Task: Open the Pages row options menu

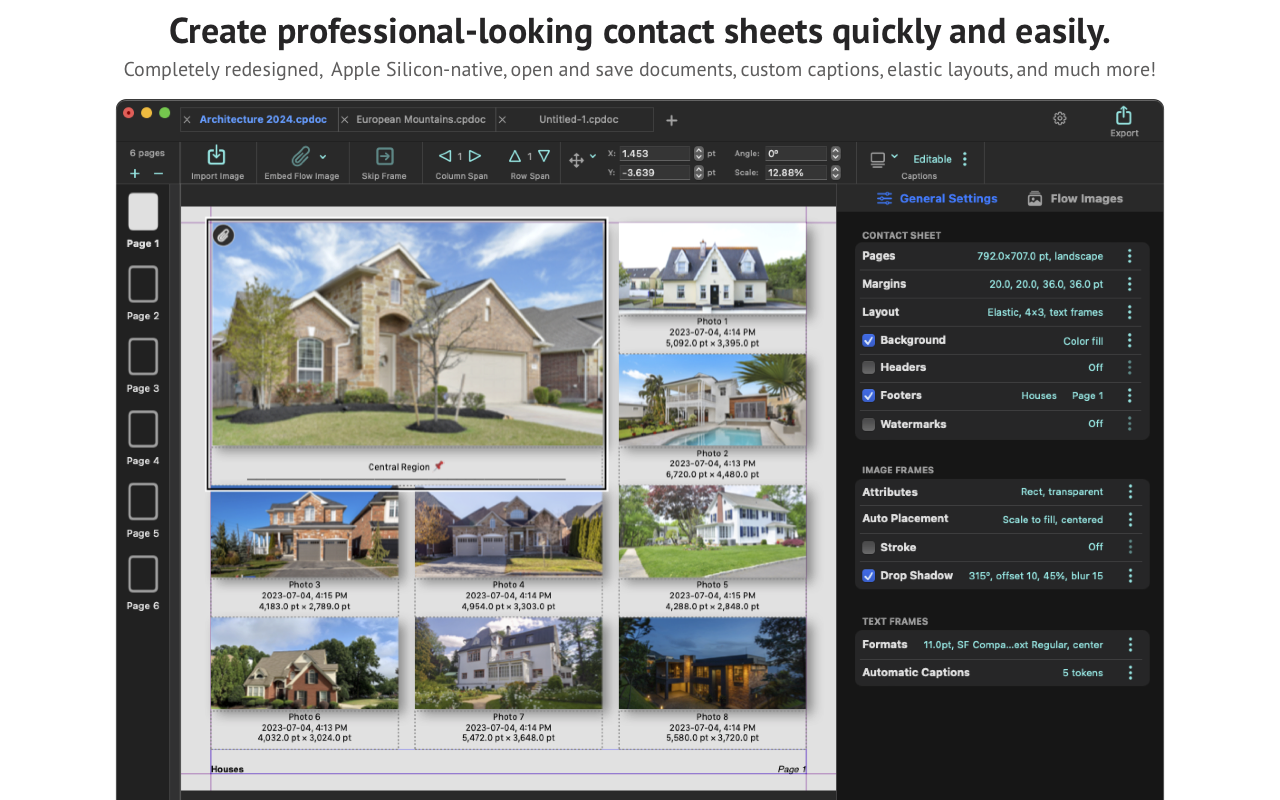Action: click(1130, 256)
